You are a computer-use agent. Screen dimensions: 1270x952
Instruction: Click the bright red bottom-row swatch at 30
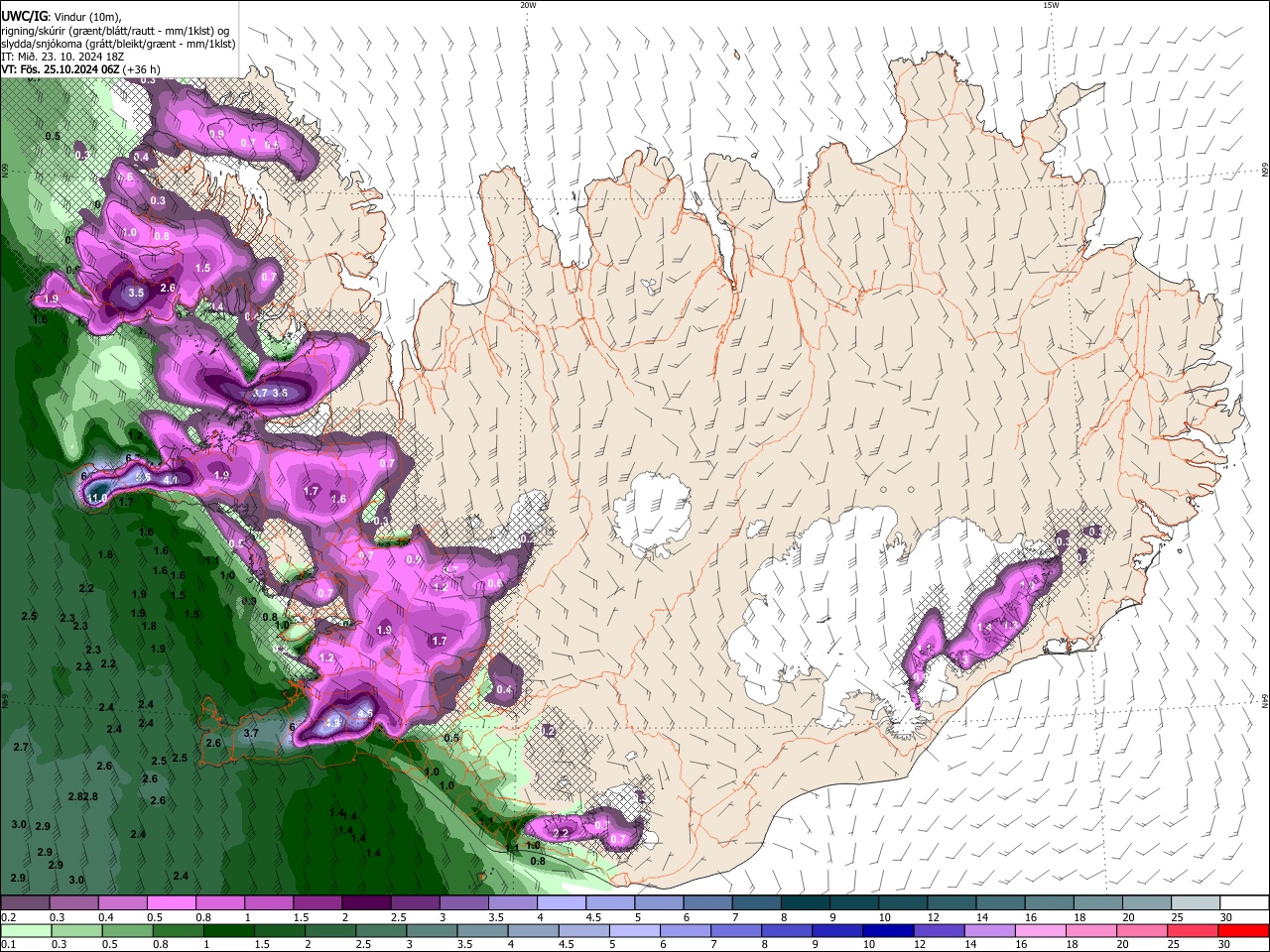point(1242,930)
